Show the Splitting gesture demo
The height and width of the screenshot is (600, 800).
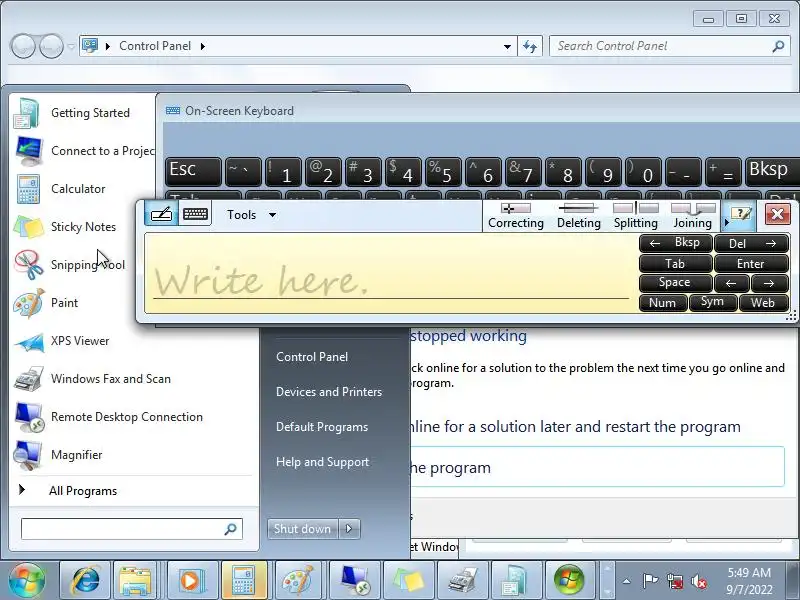point(635,216)
